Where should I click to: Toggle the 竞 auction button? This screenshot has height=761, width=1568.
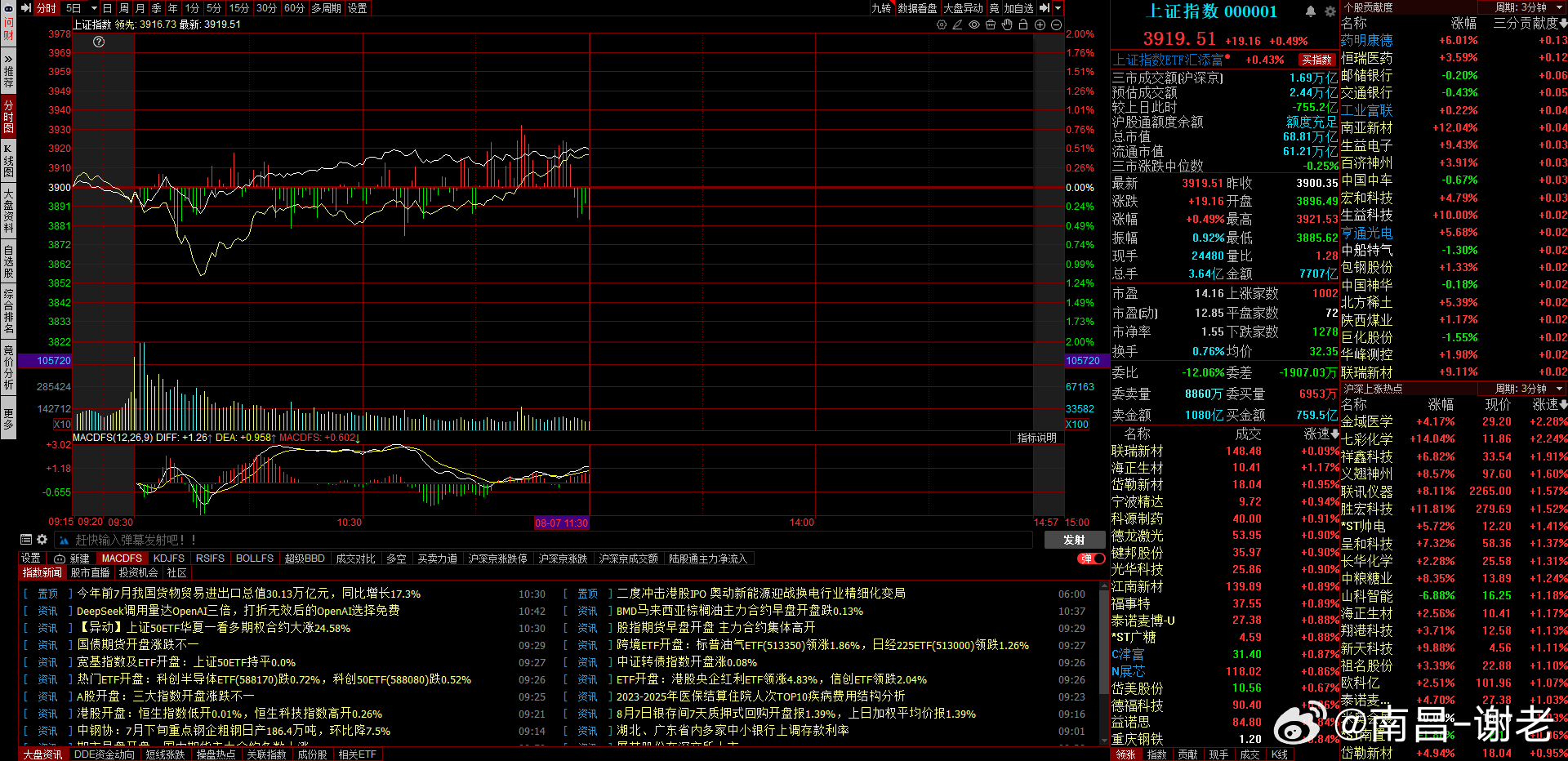coord(994,8)
